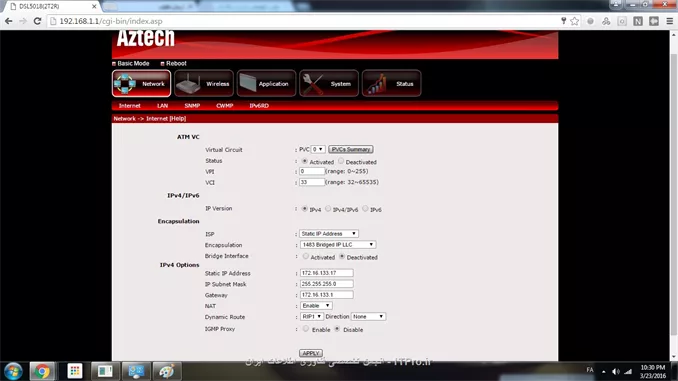This screenshot has height=381, width=678.
Task: Open the remote desktop monitor taskbar icon
Action: pyautogui.click(x=136, y=371)
